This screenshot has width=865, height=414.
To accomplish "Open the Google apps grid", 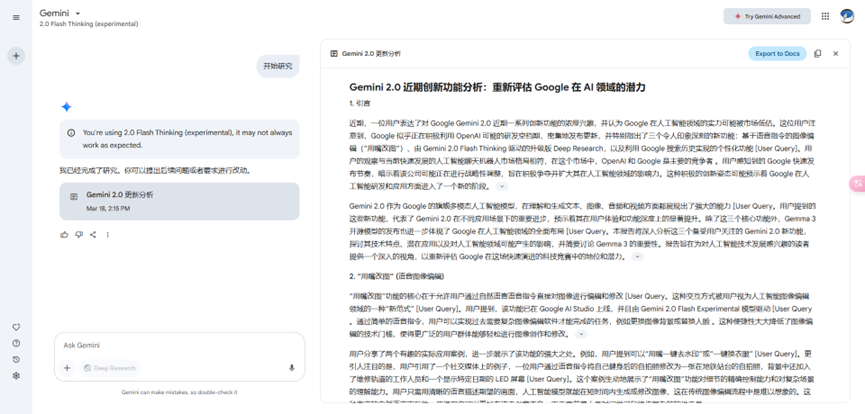I will point(825,17).
